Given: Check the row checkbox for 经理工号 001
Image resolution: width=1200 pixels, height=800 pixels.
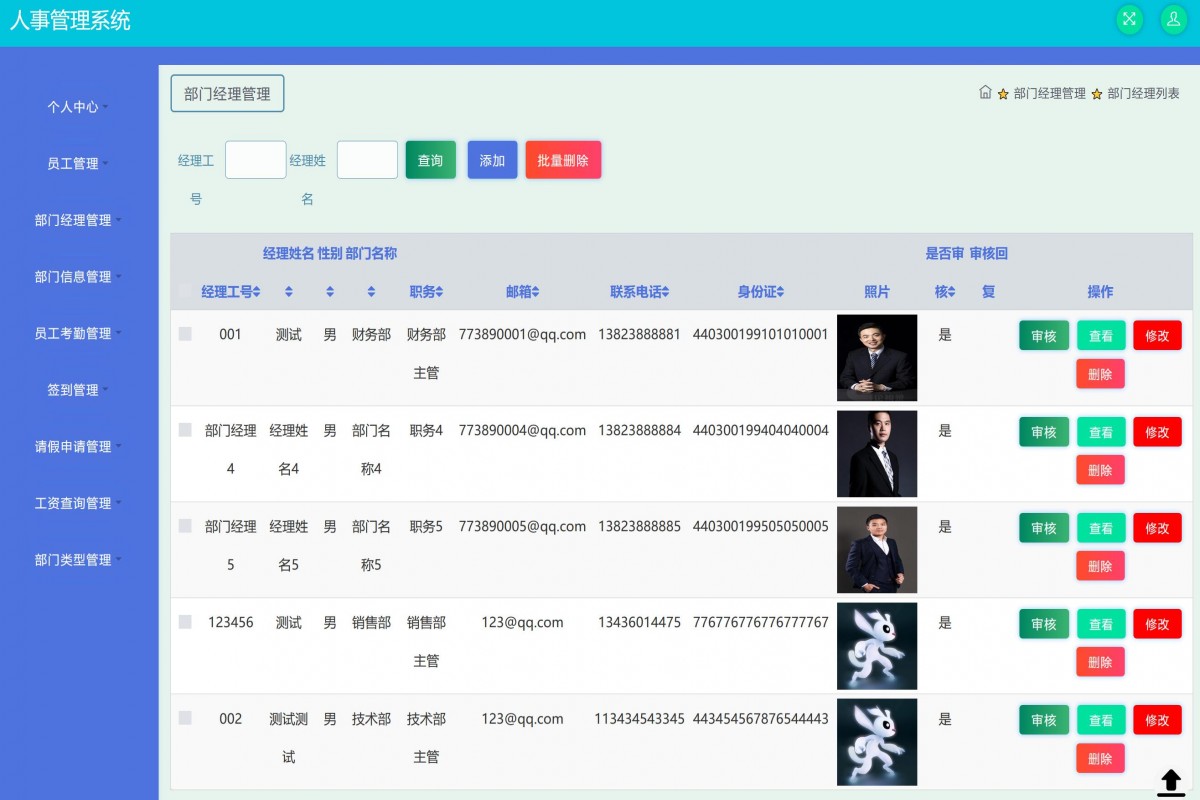Looking at the screenshot, I should click(x=185, y=334).
